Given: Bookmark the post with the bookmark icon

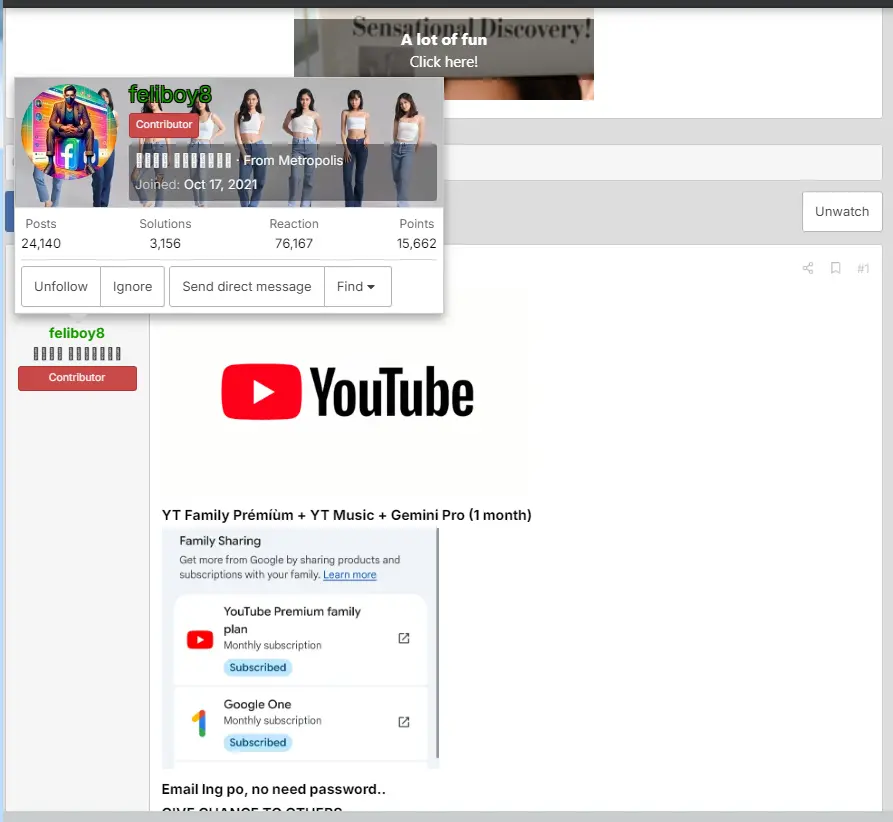Looking at the screenshot, I should click(x=835, y=268).
